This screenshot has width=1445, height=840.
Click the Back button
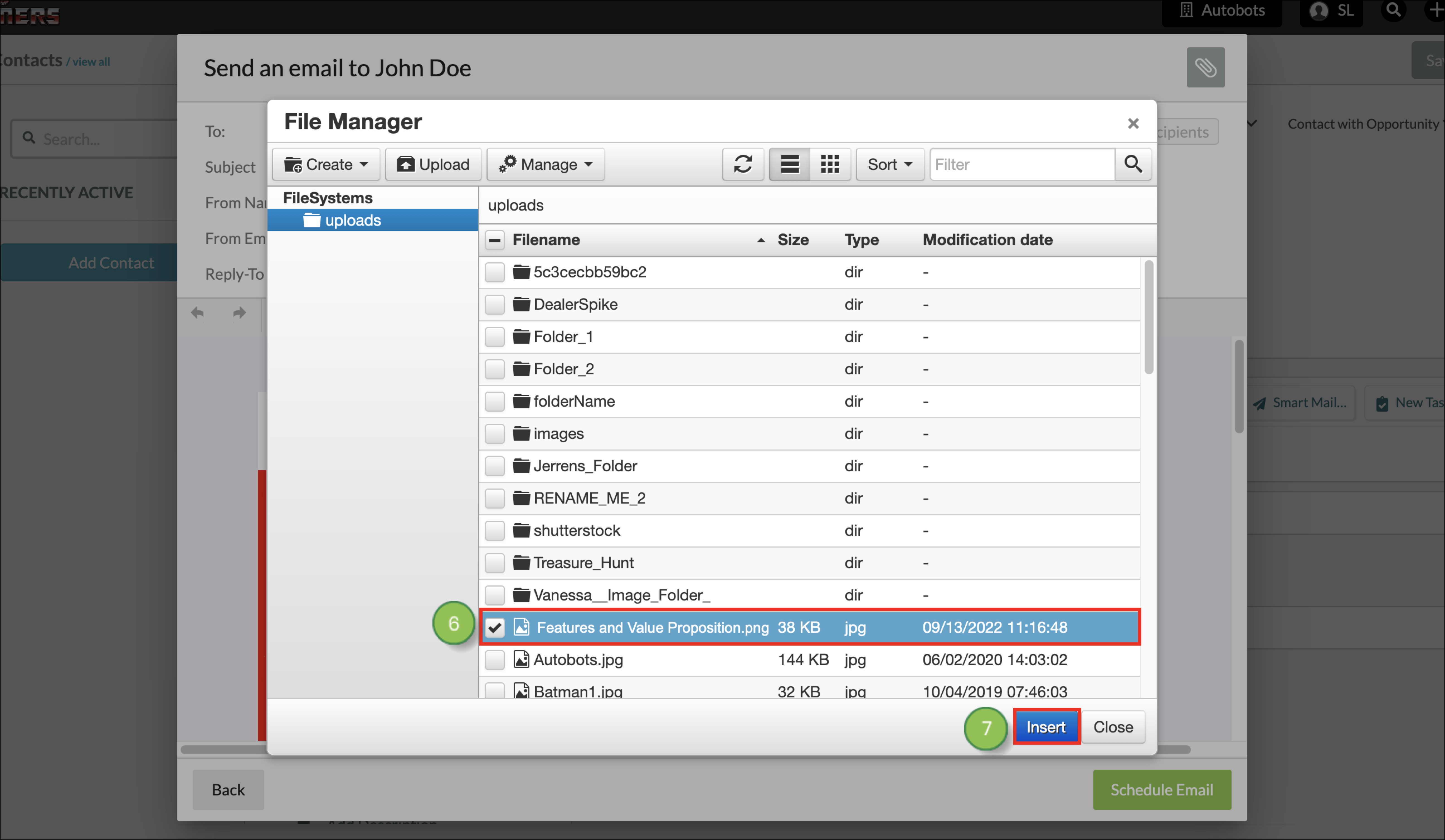click(228, 790)
